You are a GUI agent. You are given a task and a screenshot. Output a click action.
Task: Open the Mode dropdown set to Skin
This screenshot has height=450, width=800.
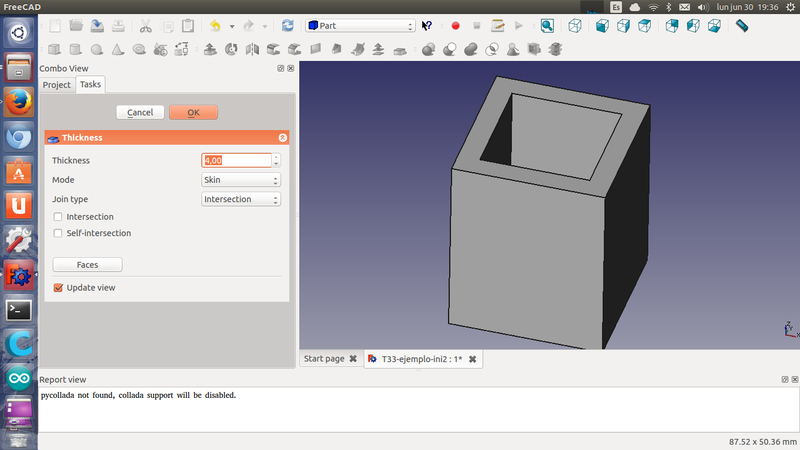[241, 180]
